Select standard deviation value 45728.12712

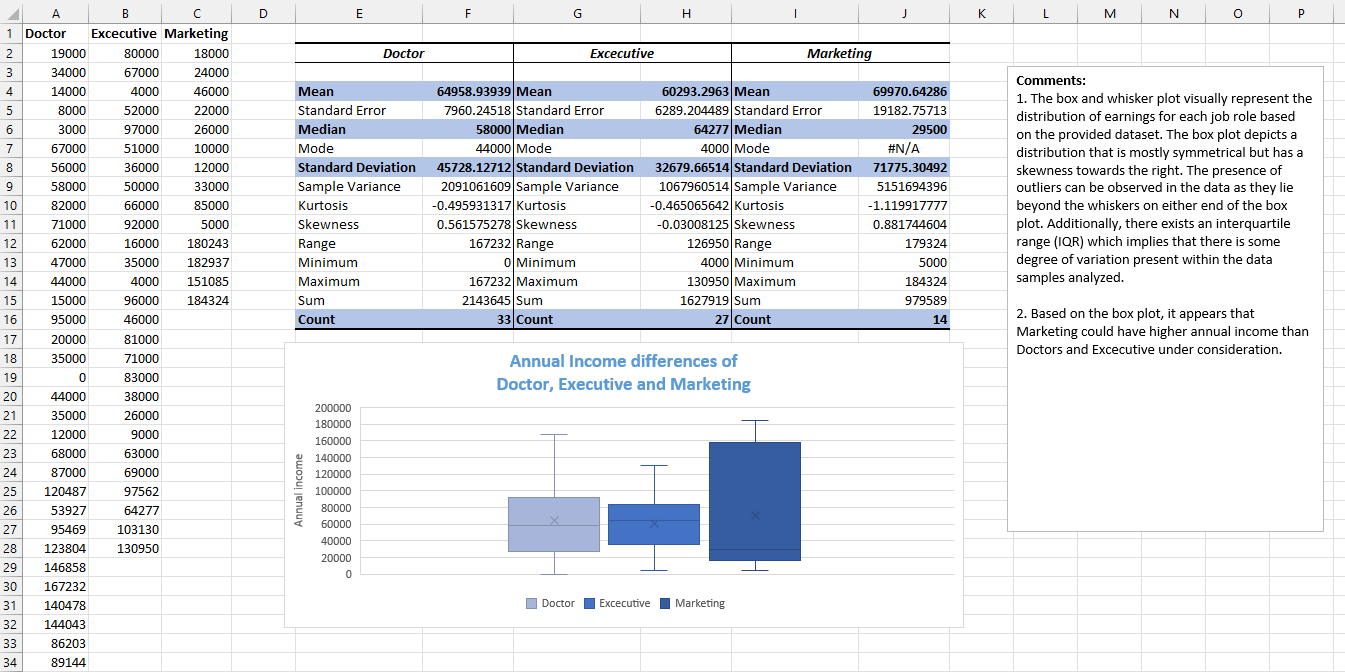468,167
